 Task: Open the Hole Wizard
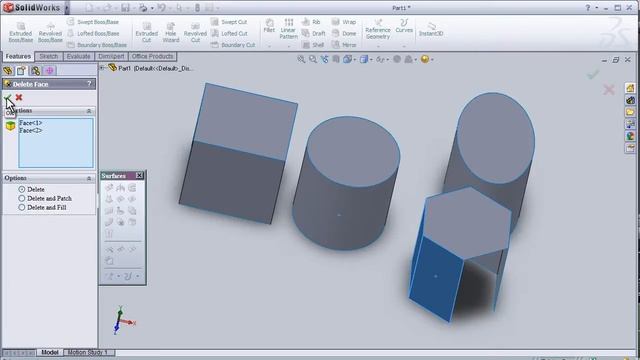click(171, 32)
